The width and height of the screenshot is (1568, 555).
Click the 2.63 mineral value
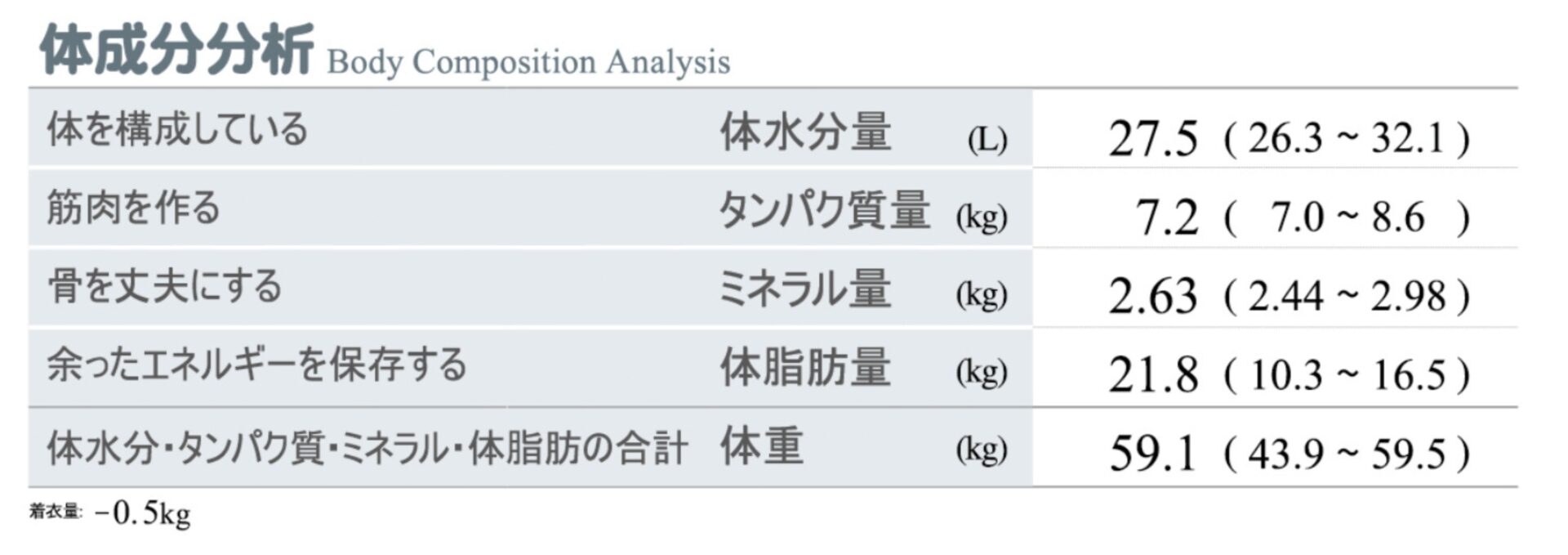1153,296
